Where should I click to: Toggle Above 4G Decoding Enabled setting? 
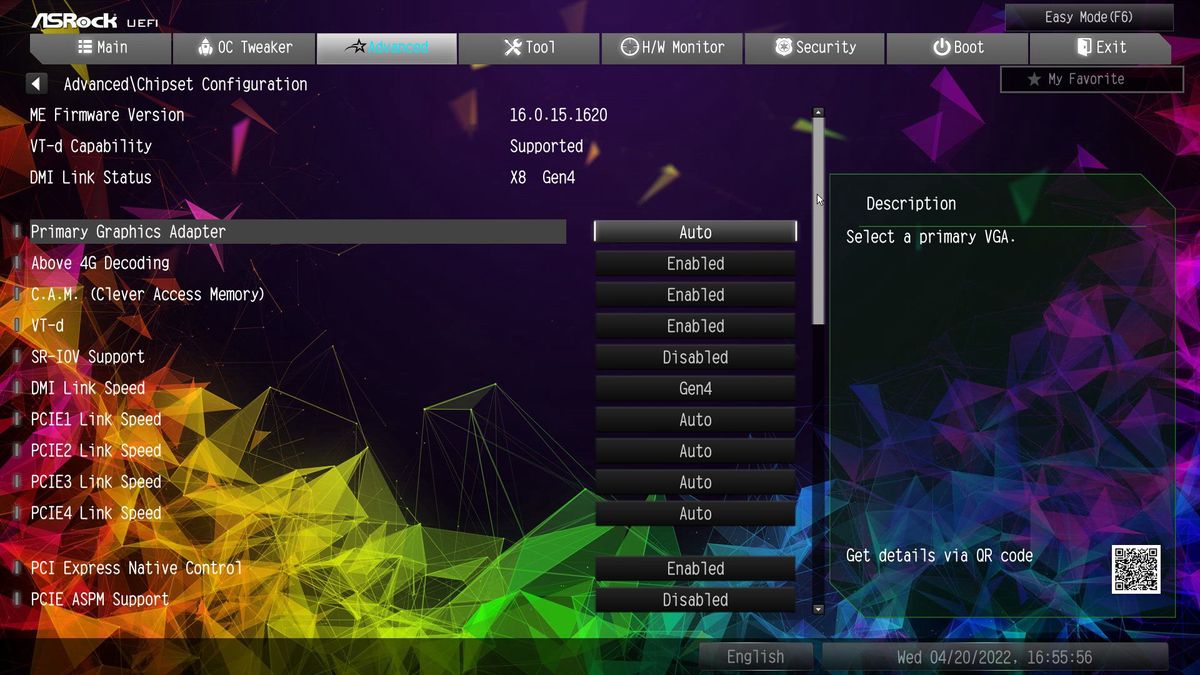point(695,264)
